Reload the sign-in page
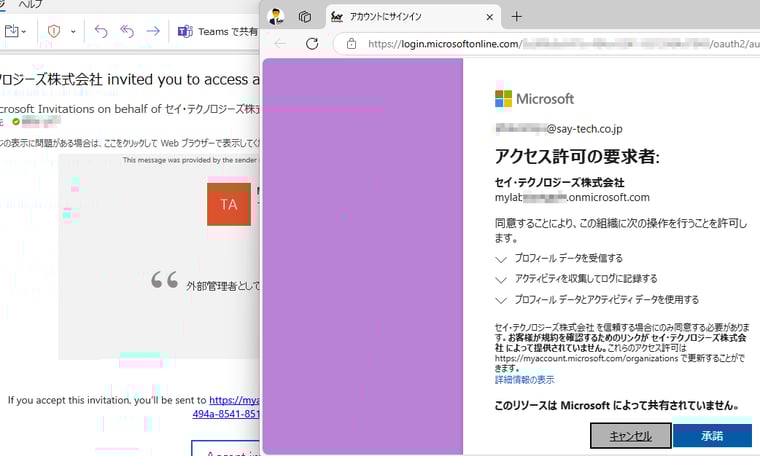Screen dimensions: 760x456 coord(312,44)
